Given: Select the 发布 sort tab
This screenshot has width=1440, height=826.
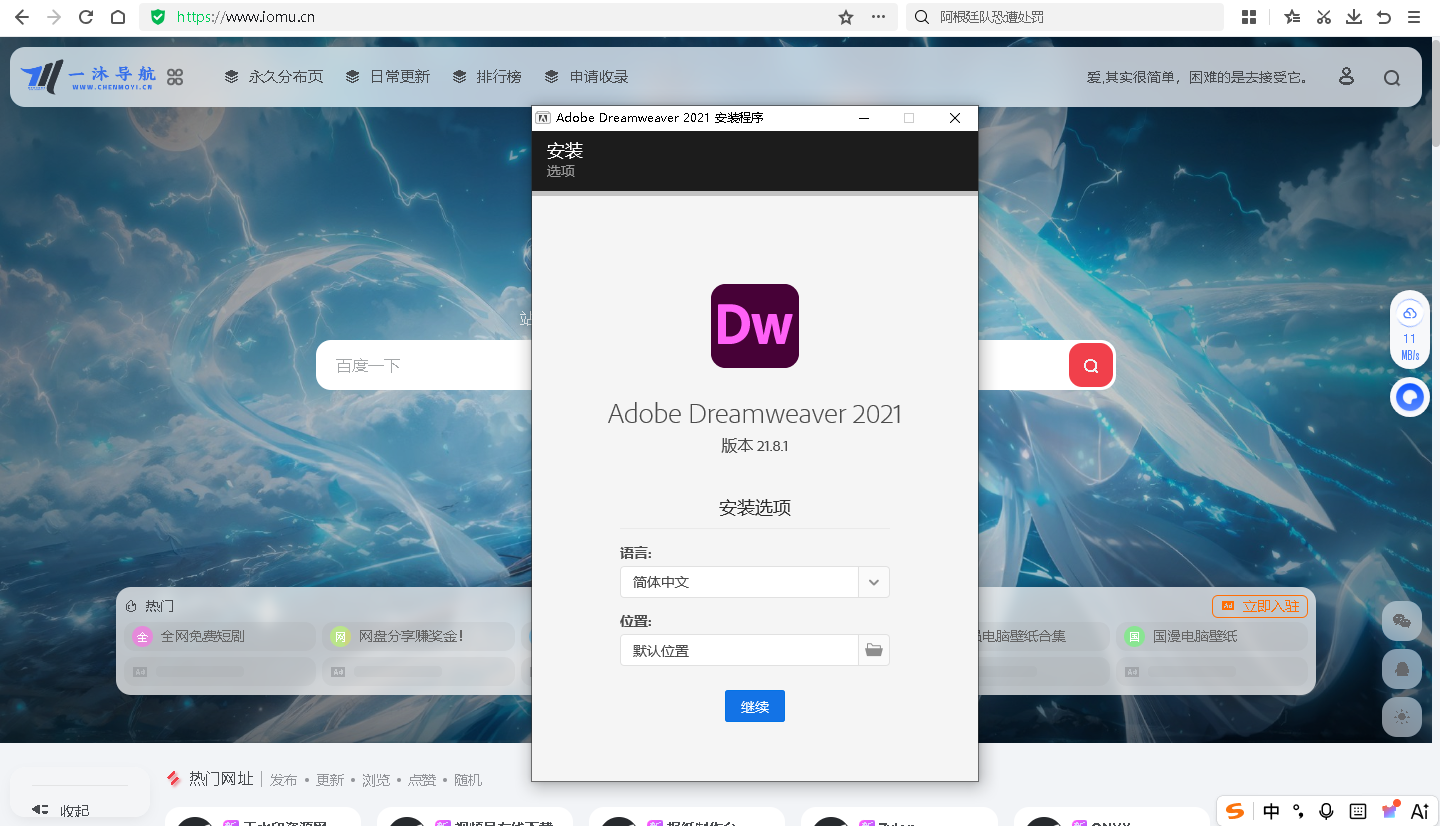Looking at the screenshot, I should point(284,780).
